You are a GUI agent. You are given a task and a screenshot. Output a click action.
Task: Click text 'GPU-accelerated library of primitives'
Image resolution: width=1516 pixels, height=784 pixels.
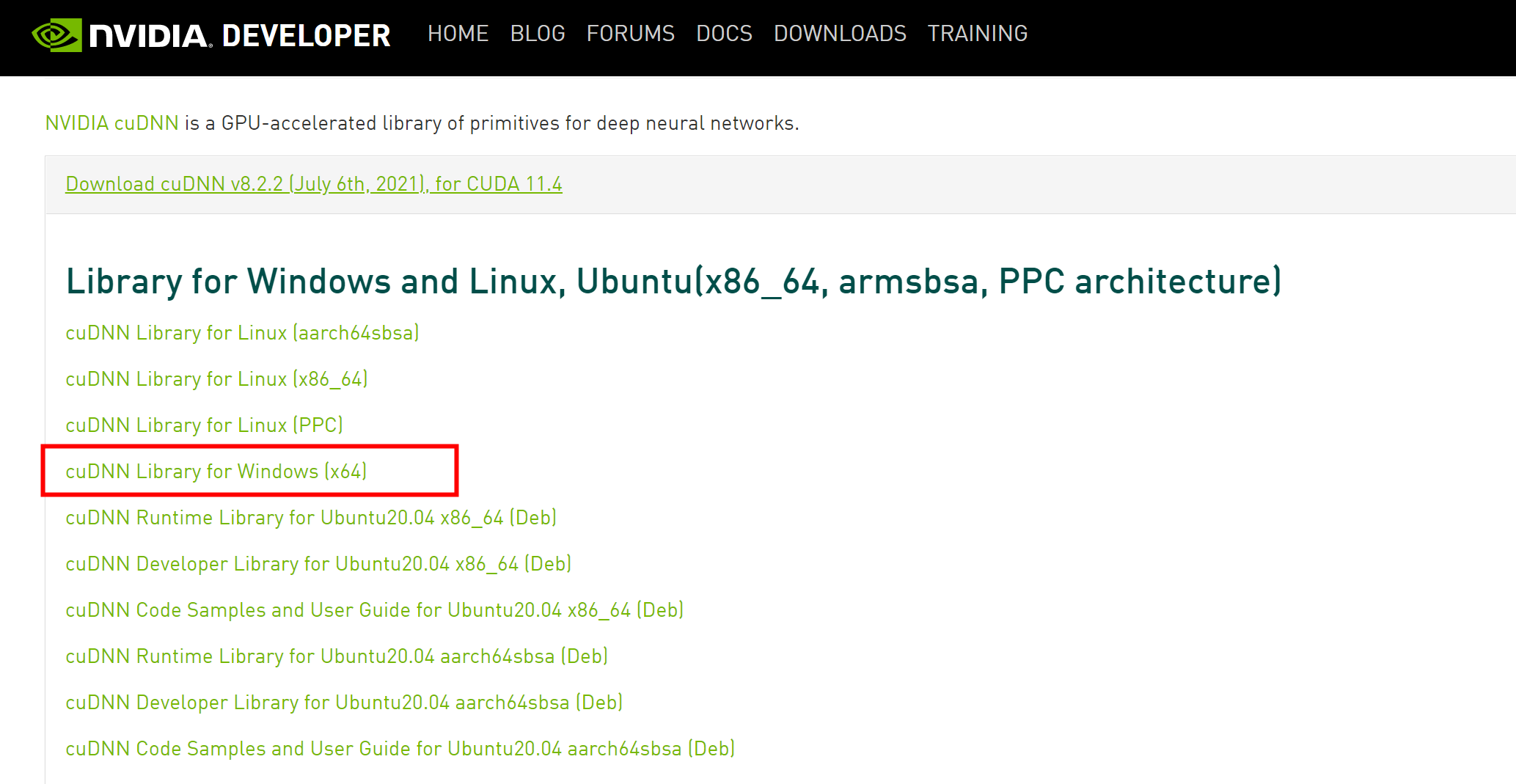[x=392, y=123]
